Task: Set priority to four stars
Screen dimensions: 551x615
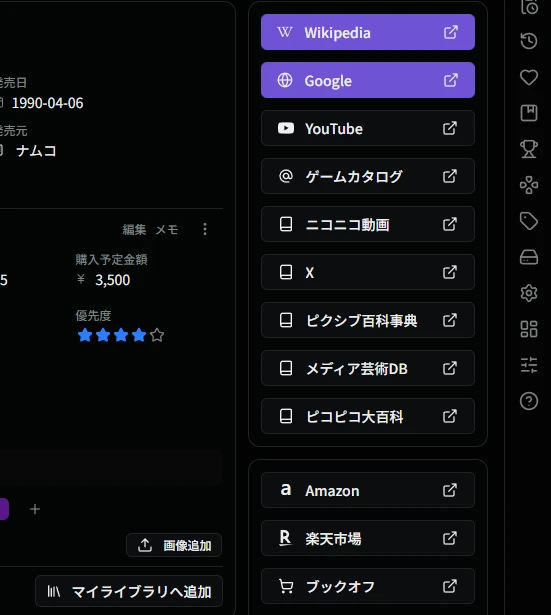Action: (139, 335)
